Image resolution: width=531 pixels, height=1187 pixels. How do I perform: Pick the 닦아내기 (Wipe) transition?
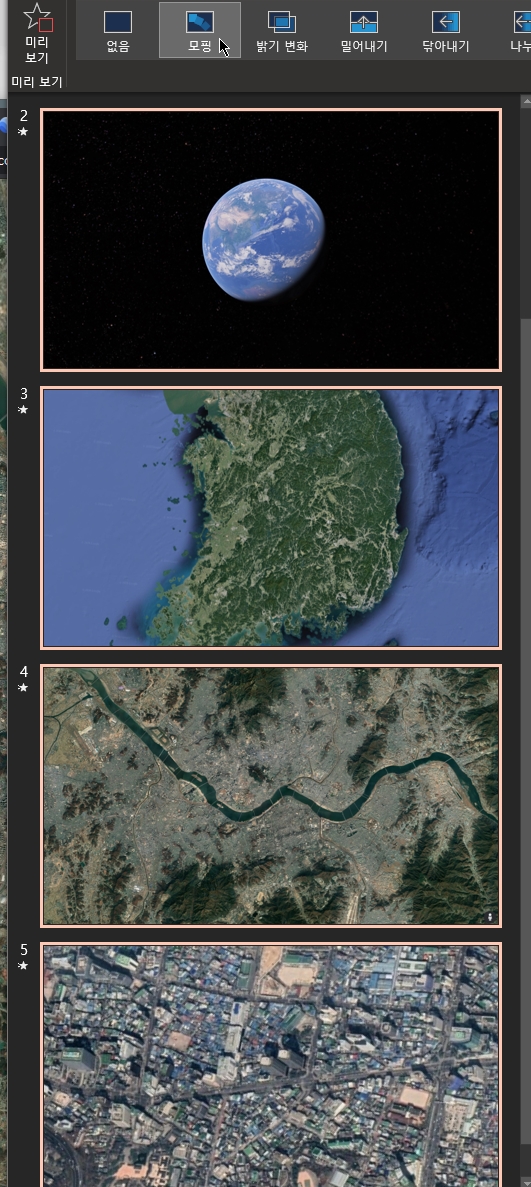tap(445, 30)
